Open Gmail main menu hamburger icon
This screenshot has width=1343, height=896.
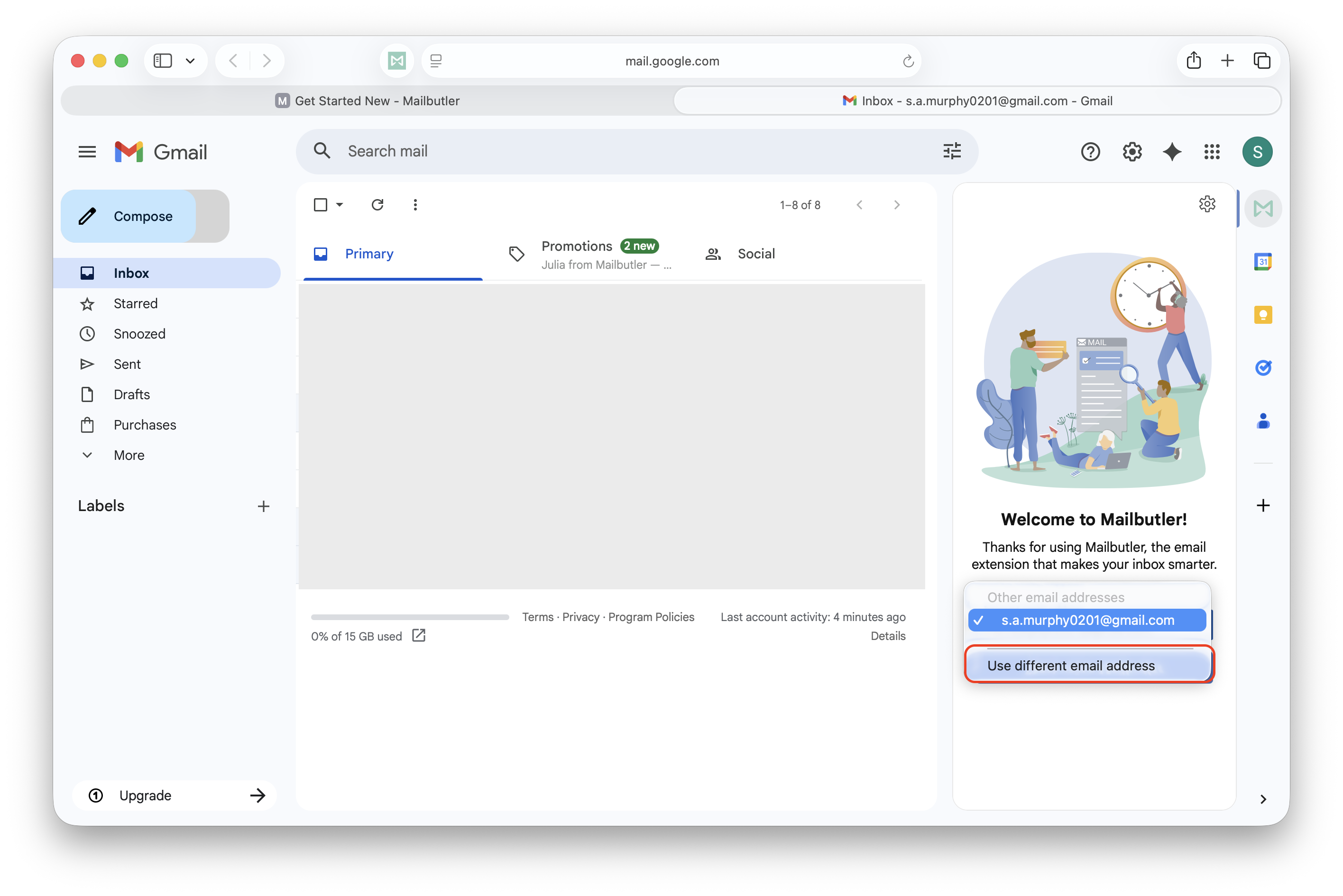[x=87, y=152]
